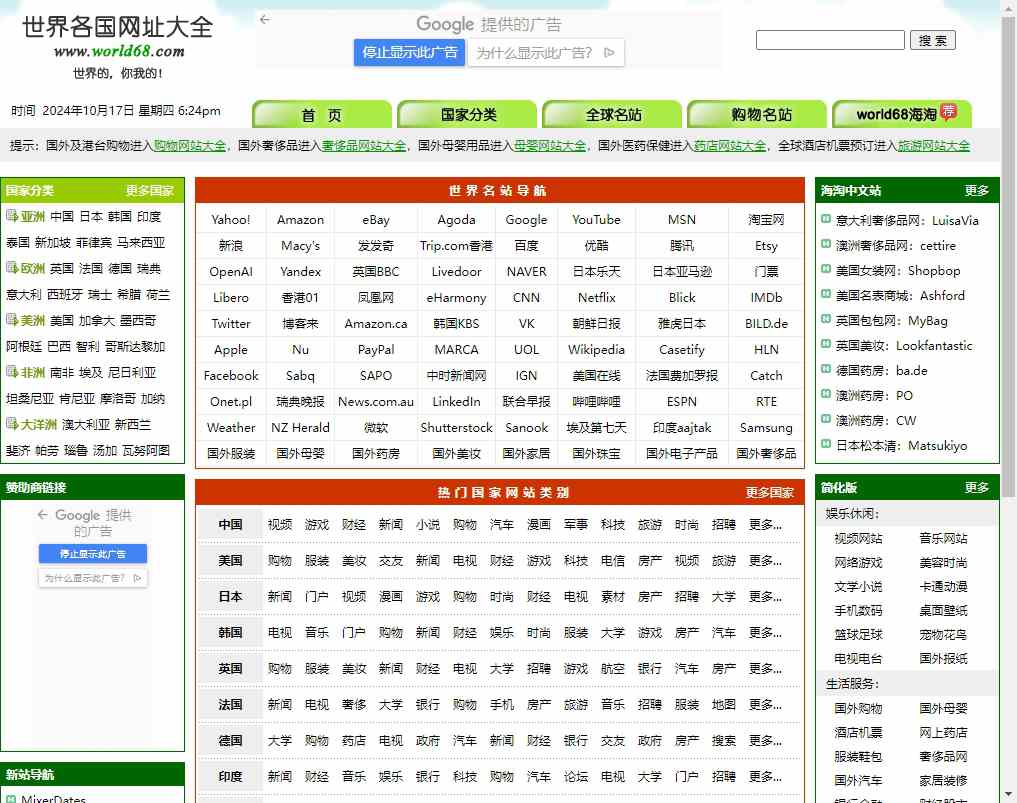Screen dimensions: 1017x803
Task: Expand 更多国家 in 热门国家网站类别 header
Action: (769, 492)
